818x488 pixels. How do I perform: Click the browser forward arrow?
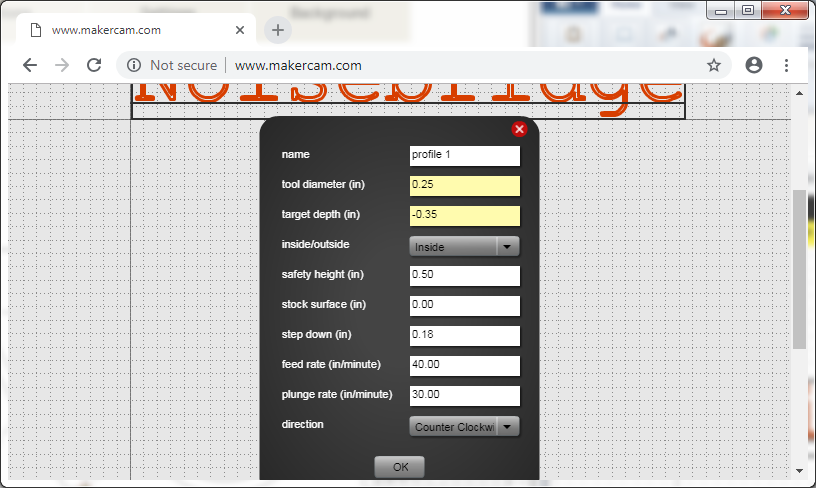[x=62, y=65]
